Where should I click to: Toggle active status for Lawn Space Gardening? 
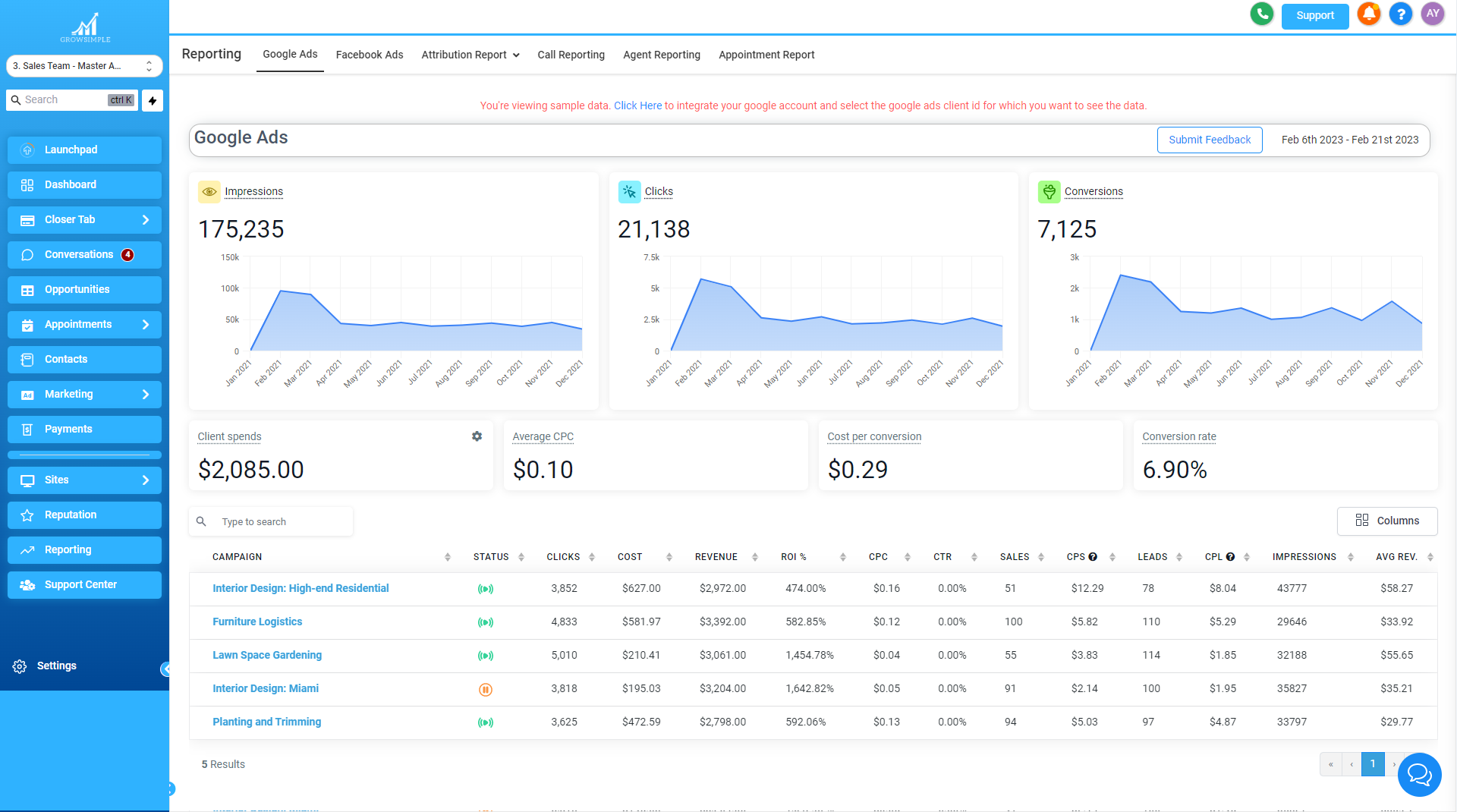pyautogui.click(x=486, y=656)
